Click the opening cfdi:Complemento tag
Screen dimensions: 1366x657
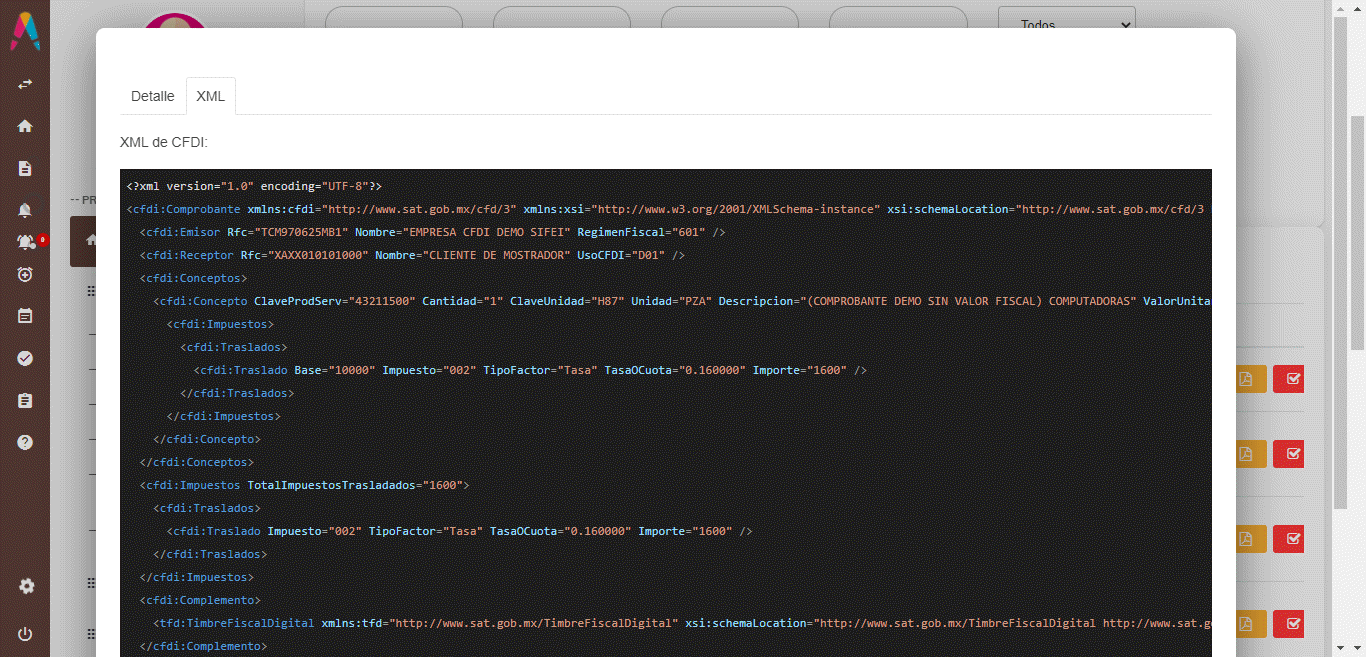(201, 600)
